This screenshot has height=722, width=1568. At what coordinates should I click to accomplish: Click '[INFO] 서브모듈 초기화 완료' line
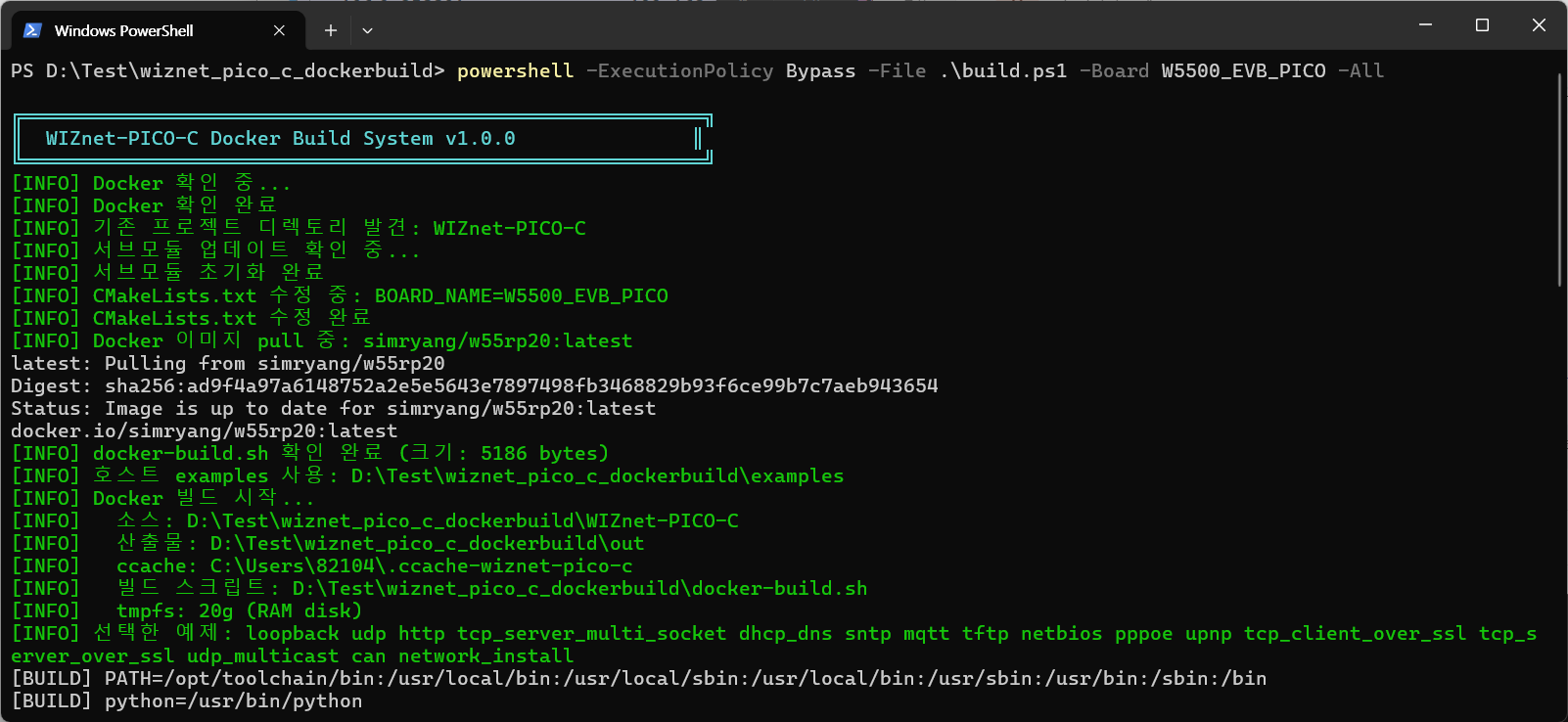[x=167, y=274]
